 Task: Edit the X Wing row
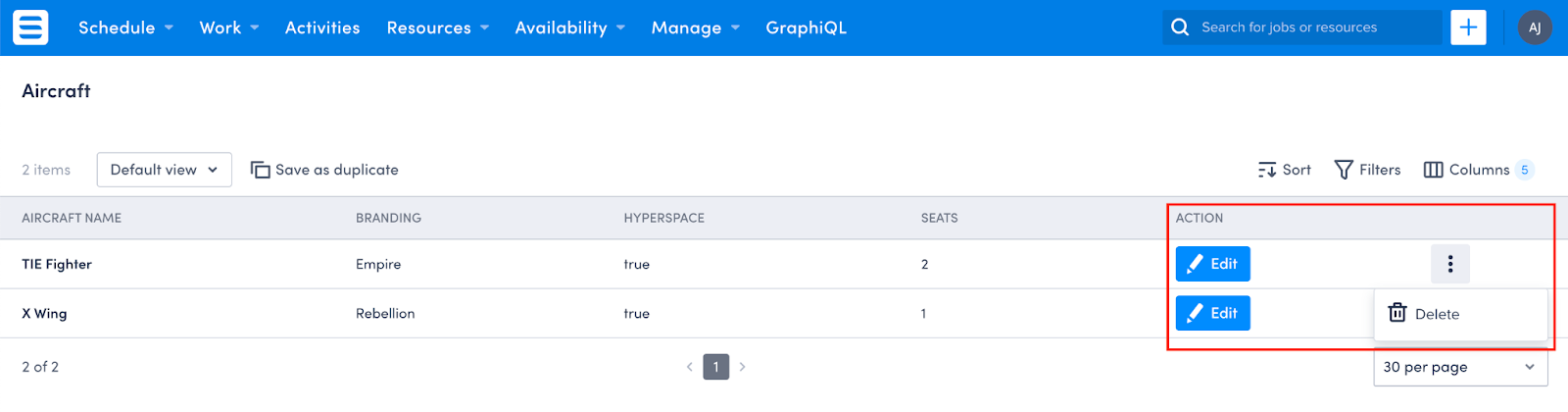[1213, 313]
